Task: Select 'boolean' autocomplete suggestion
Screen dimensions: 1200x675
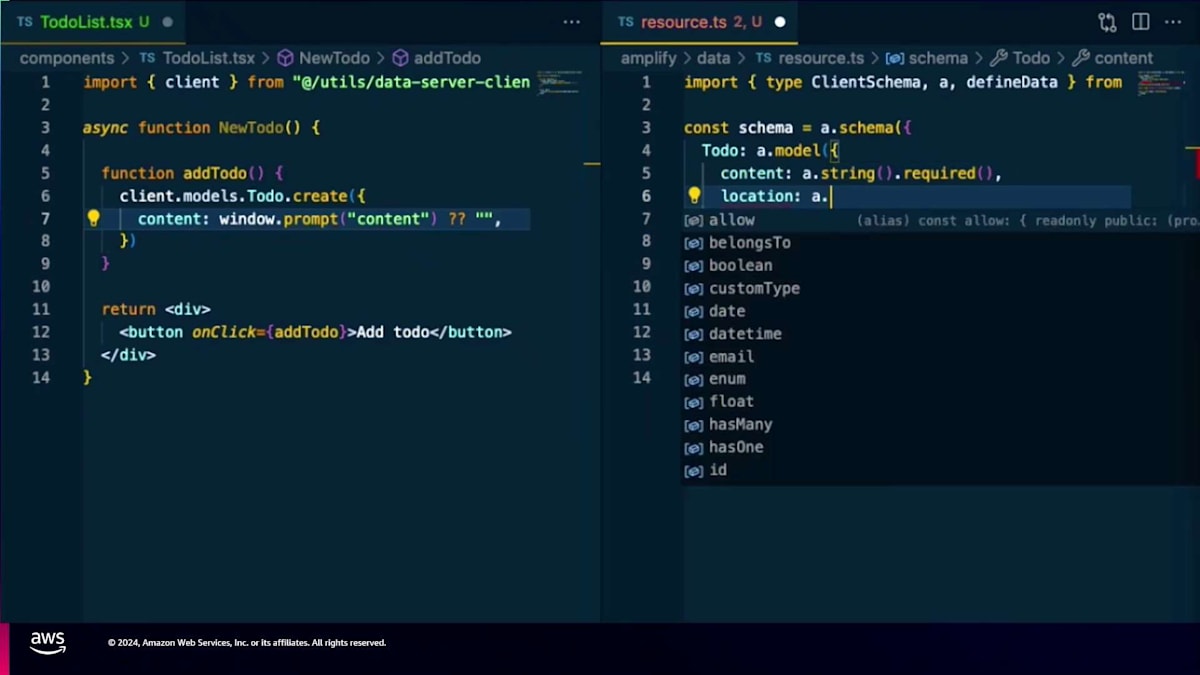Action: pos(941,265)
